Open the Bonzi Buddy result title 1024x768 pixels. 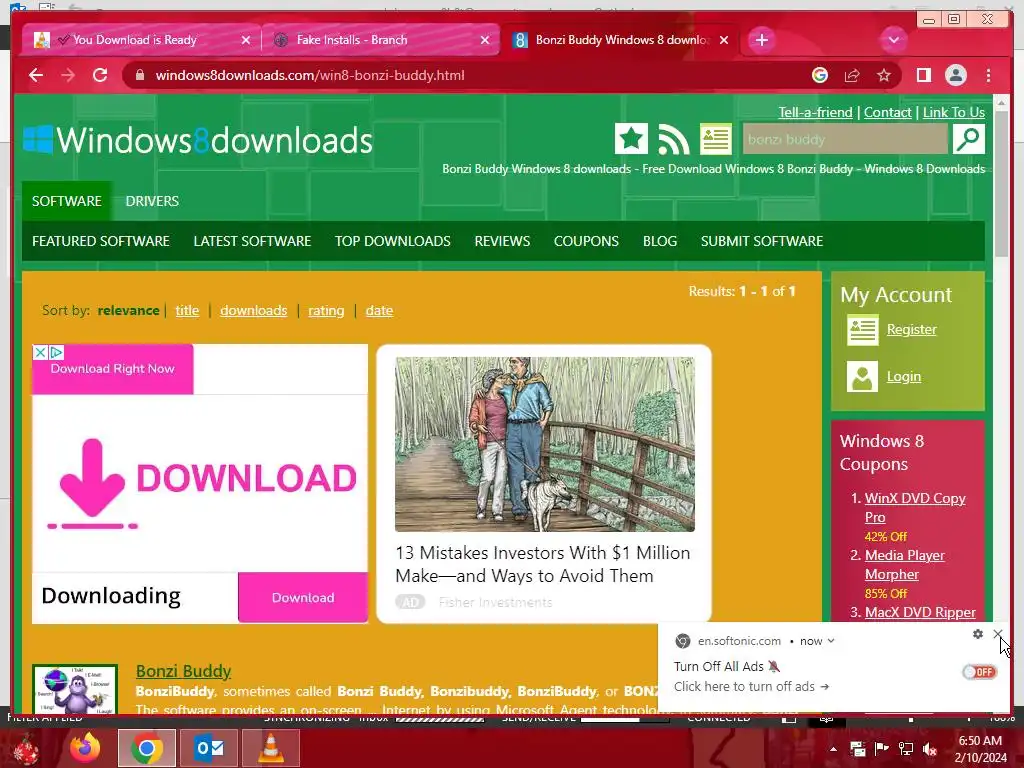[x=184, y=671]
